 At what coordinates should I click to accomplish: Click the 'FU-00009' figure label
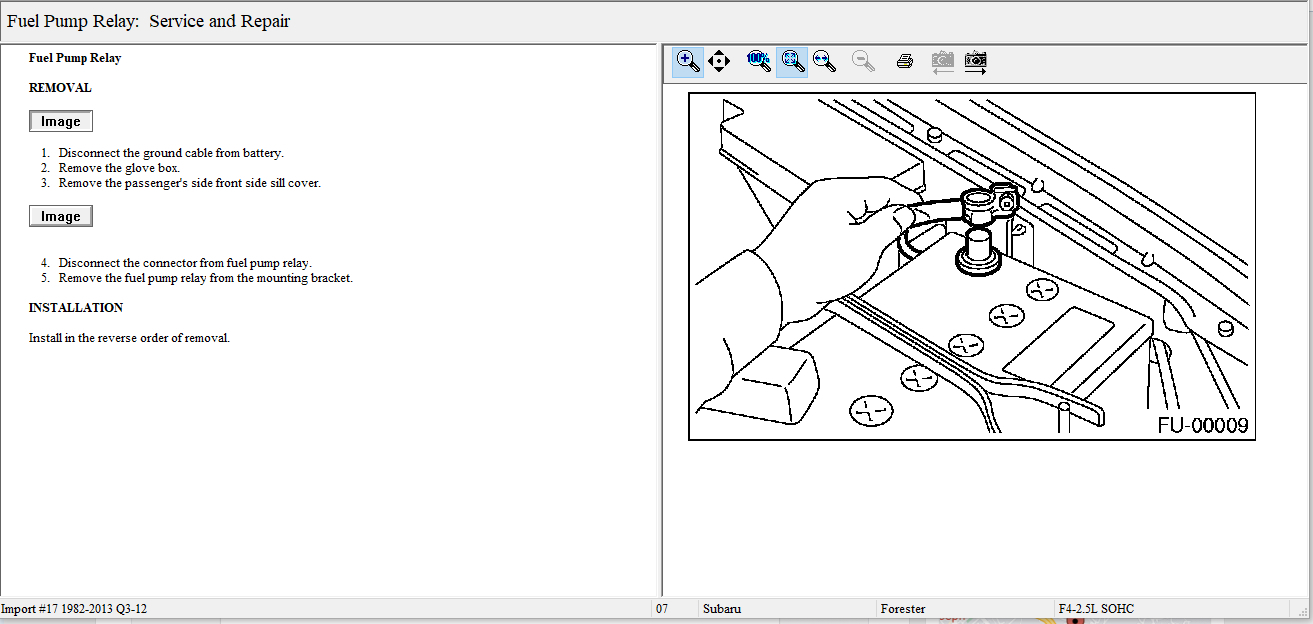click(x=1203, y=425)
